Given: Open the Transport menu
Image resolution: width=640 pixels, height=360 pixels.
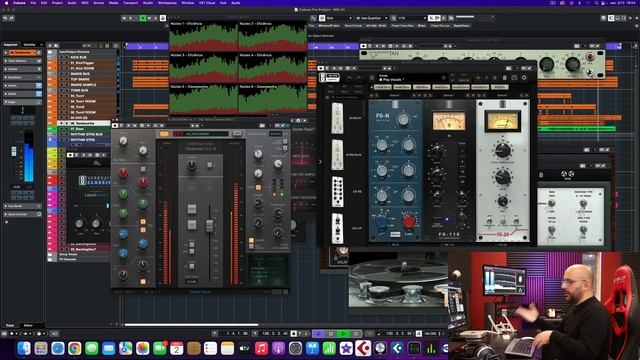Looking at the screenshot, I should click(130, 3).
